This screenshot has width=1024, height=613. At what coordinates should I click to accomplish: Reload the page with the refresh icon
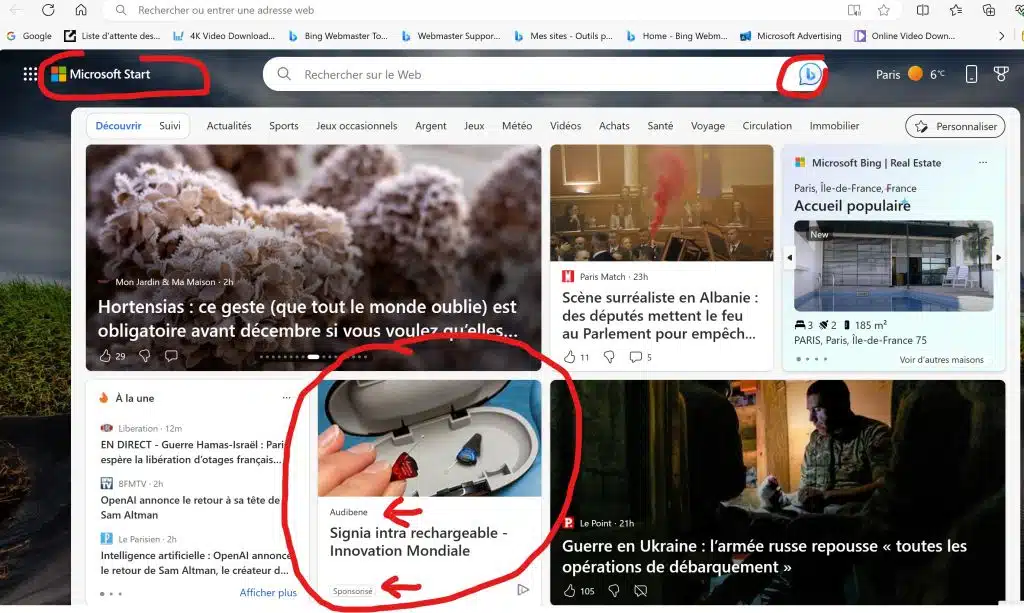[x=48, y=10]
